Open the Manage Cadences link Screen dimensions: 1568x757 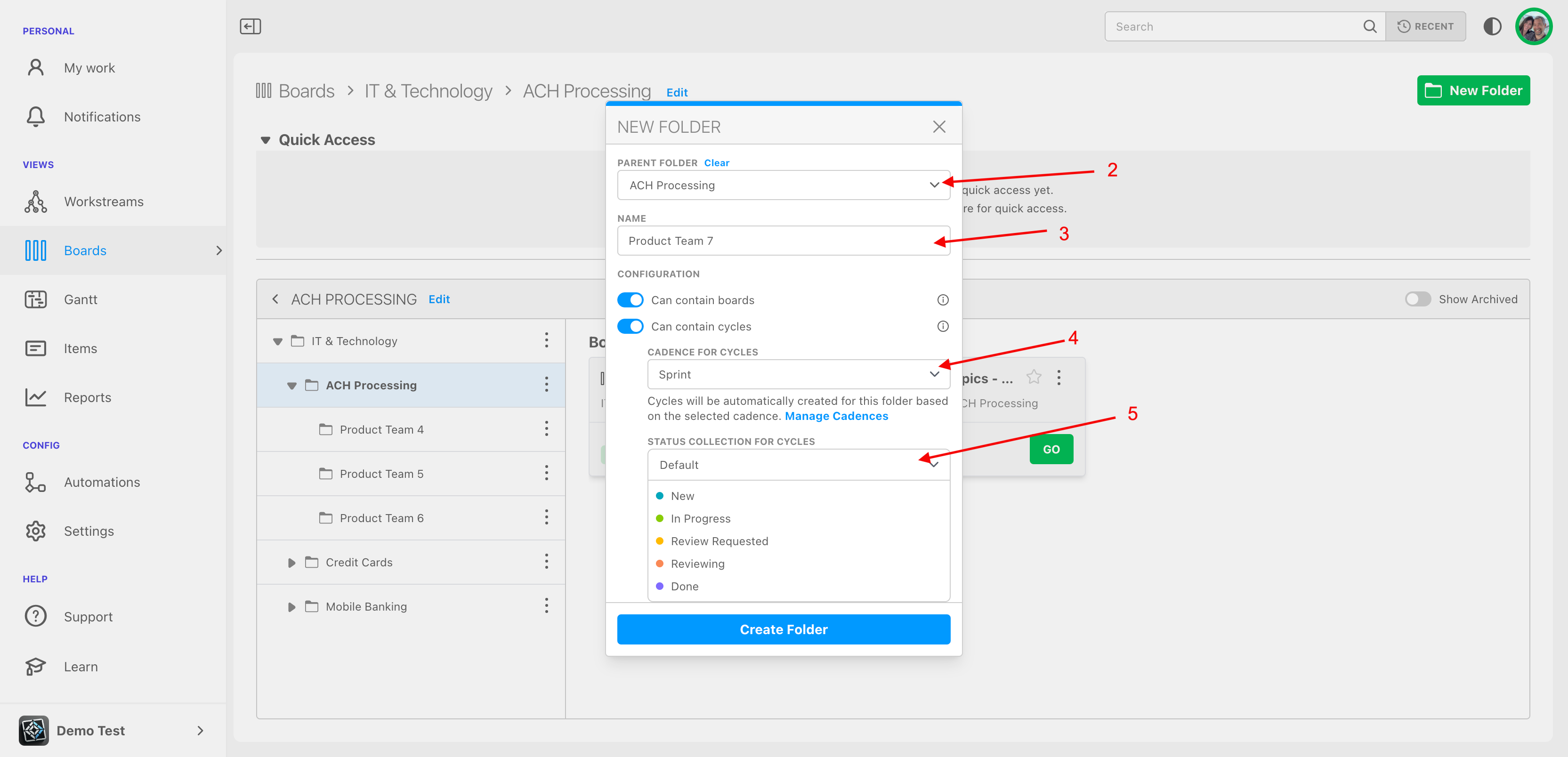point(836,416)
